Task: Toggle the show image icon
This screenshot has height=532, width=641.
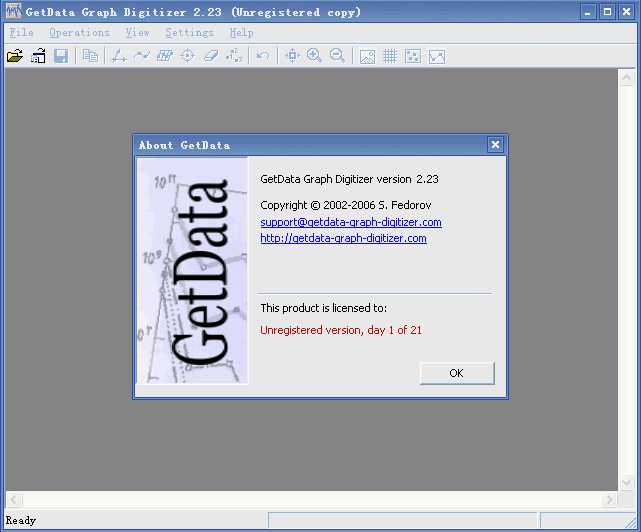Action: [367, 56]
